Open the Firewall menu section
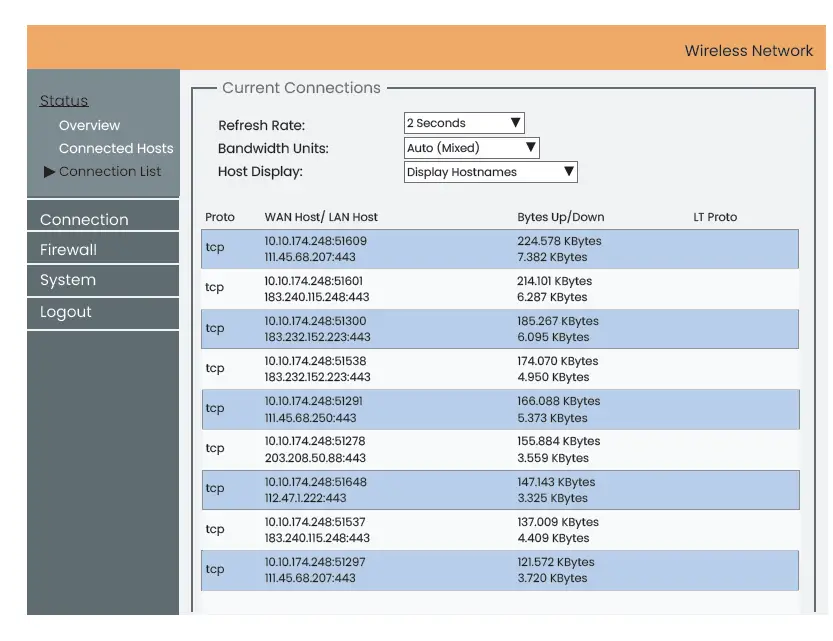The height and width of the screenshot is (641, 833). coord(68,250)
